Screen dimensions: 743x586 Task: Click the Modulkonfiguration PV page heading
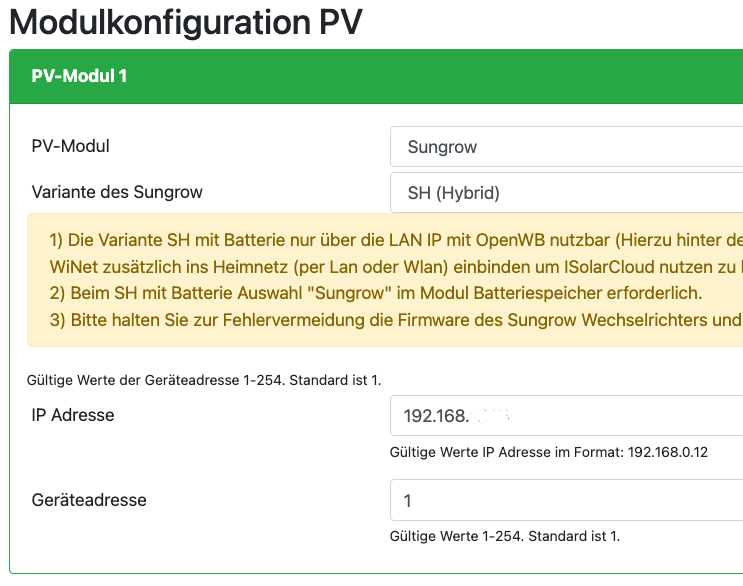tap(185, 22)
